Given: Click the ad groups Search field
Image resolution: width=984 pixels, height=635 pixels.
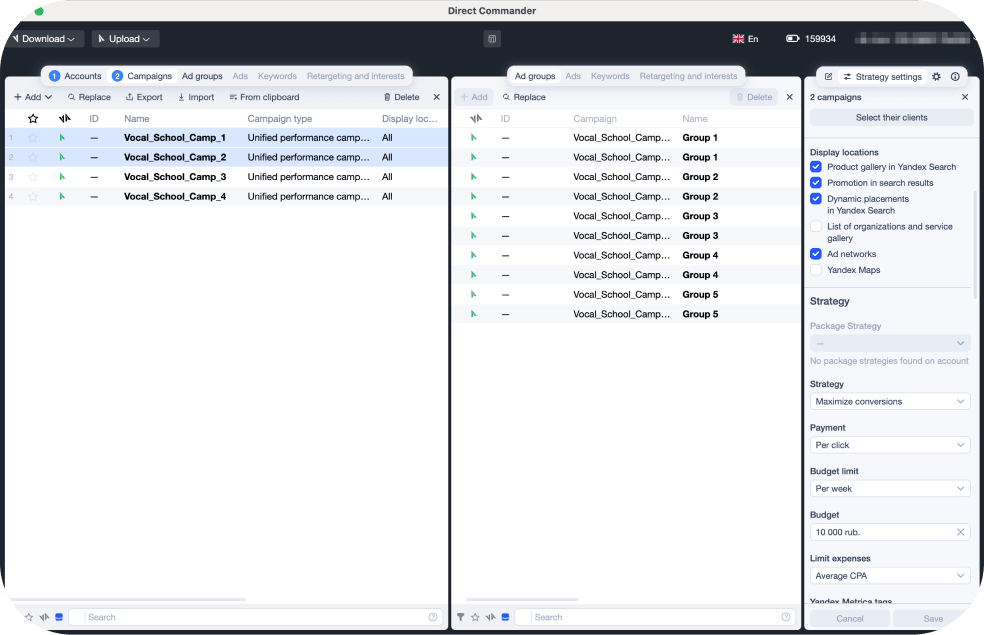Looking at the screenshot, I should 653,617.
